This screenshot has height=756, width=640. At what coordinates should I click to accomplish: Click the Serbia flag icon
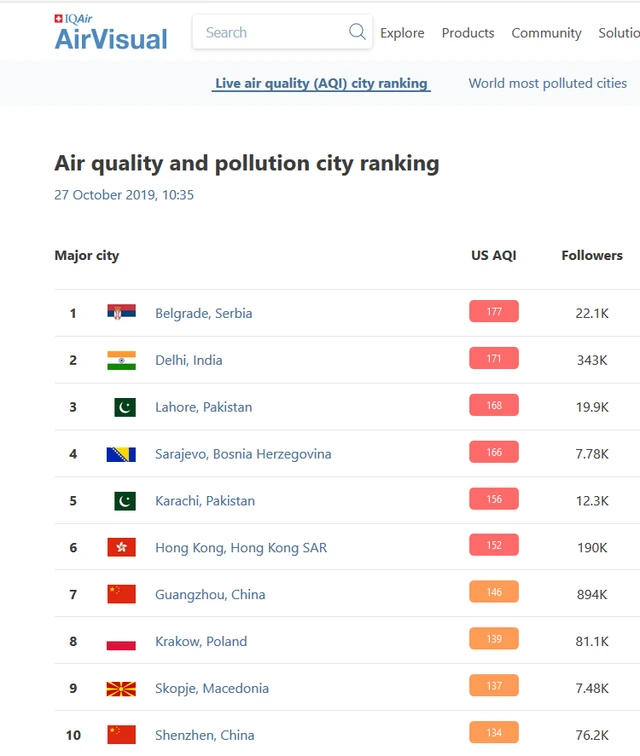coord(121,313)
